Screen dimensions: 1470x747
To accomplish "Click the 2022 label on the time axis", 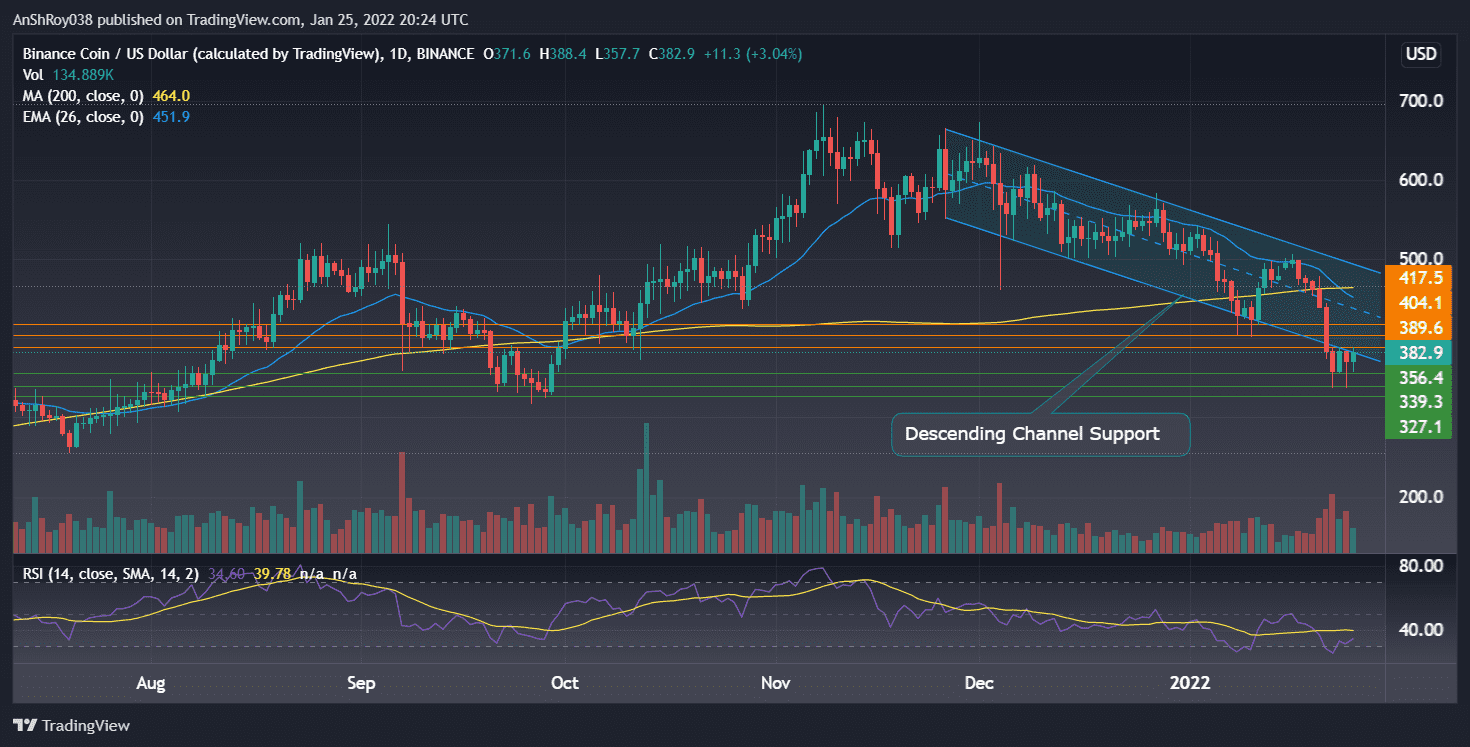I will [1190, 683].
